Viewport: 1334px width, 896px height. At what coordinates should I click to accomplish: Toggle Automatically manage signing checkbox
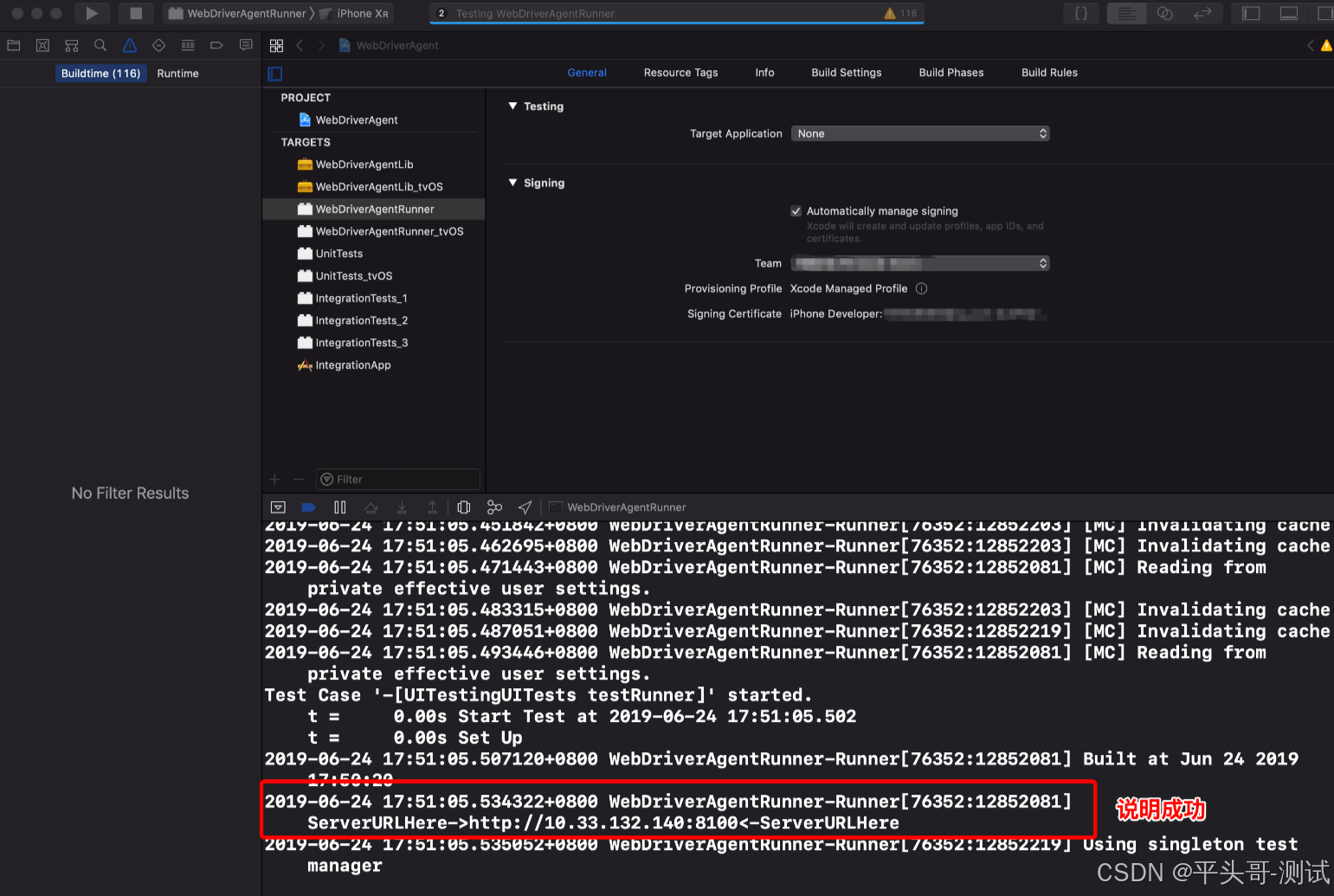click(x=796, y=211)
